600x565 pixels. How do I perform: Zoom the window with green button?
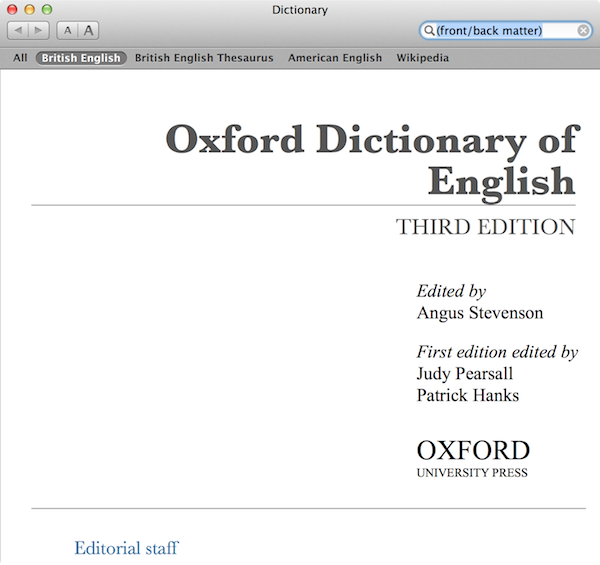[x=47, y=9]
